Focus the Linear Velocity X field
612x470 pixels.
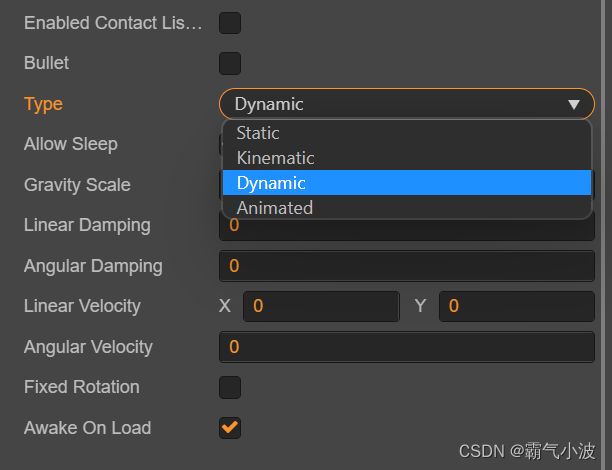[321, 306]
